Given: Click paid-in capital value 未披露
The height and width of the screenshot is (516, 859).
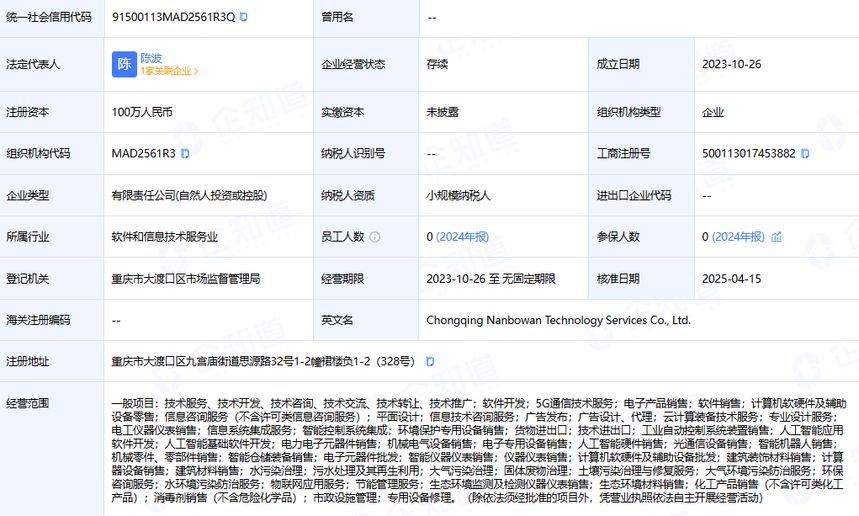Looking at the screenshot, I should coord(442,112).
